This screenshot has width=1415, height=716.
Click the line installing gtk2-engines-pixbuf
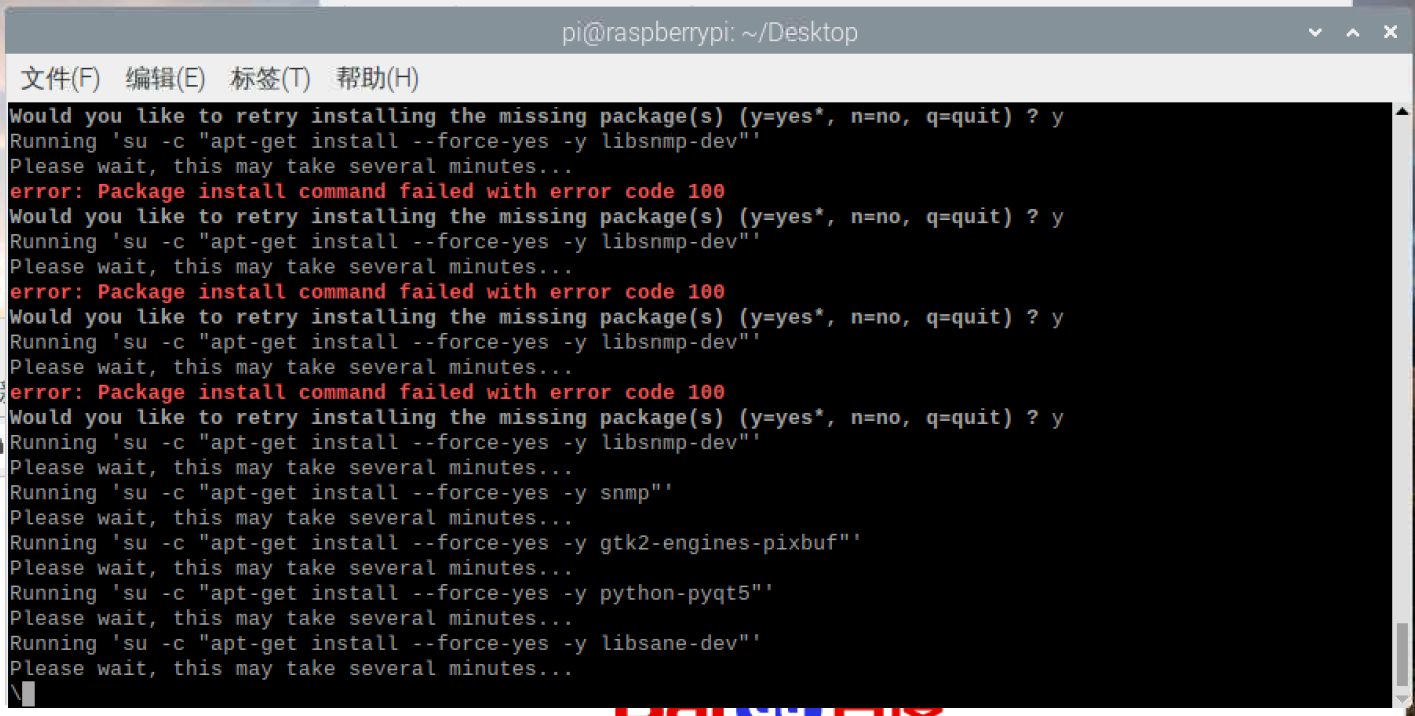(436, 543)
